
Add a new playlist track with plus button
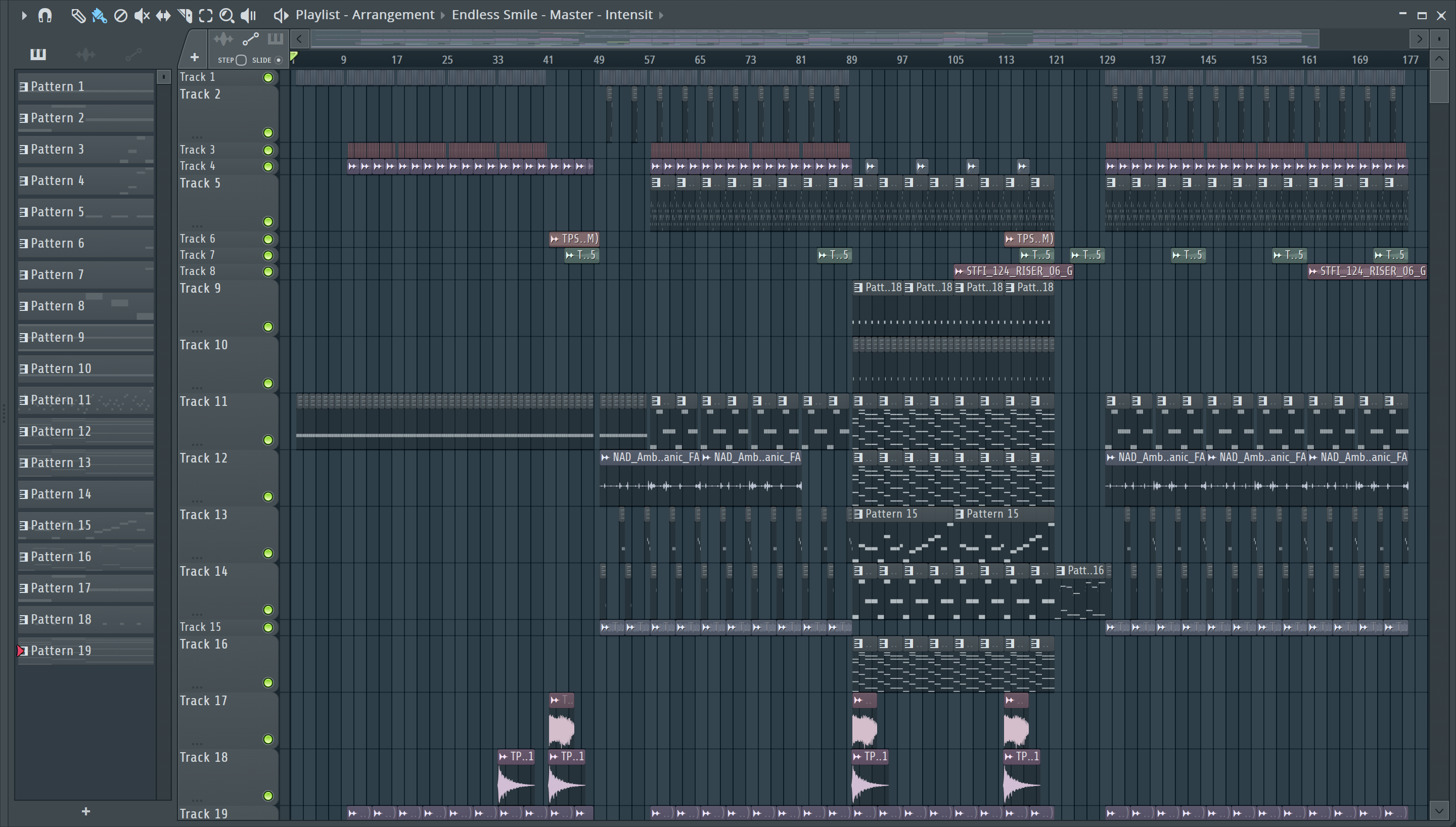(x=194, y=57)
